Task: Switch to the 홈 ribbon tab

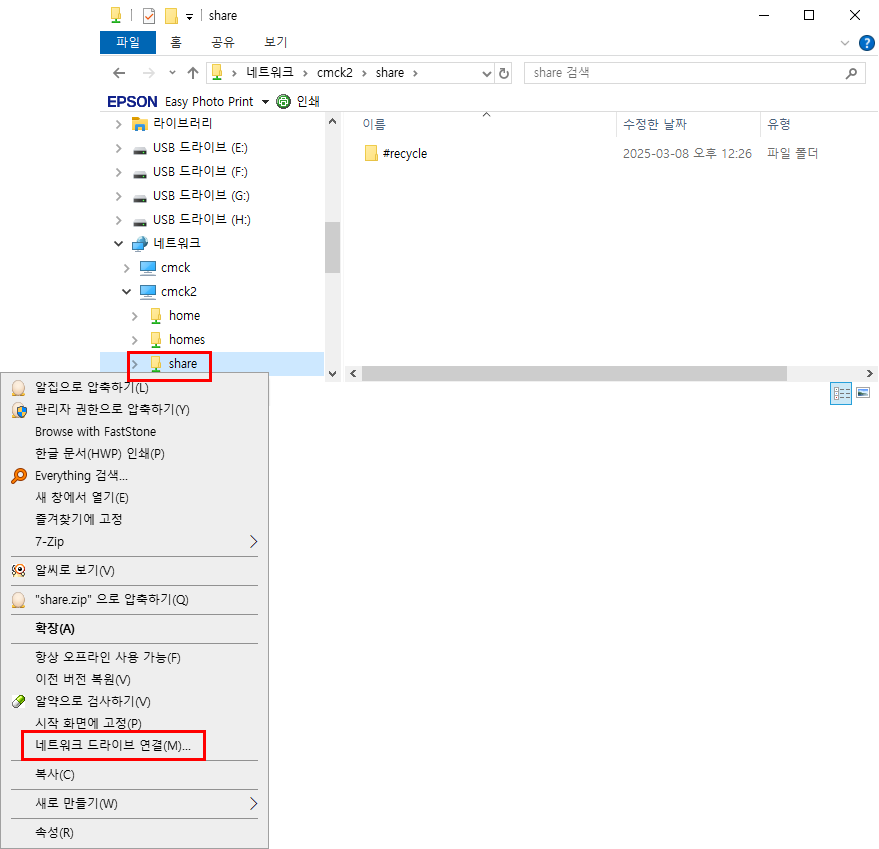Action: point(176,42)
